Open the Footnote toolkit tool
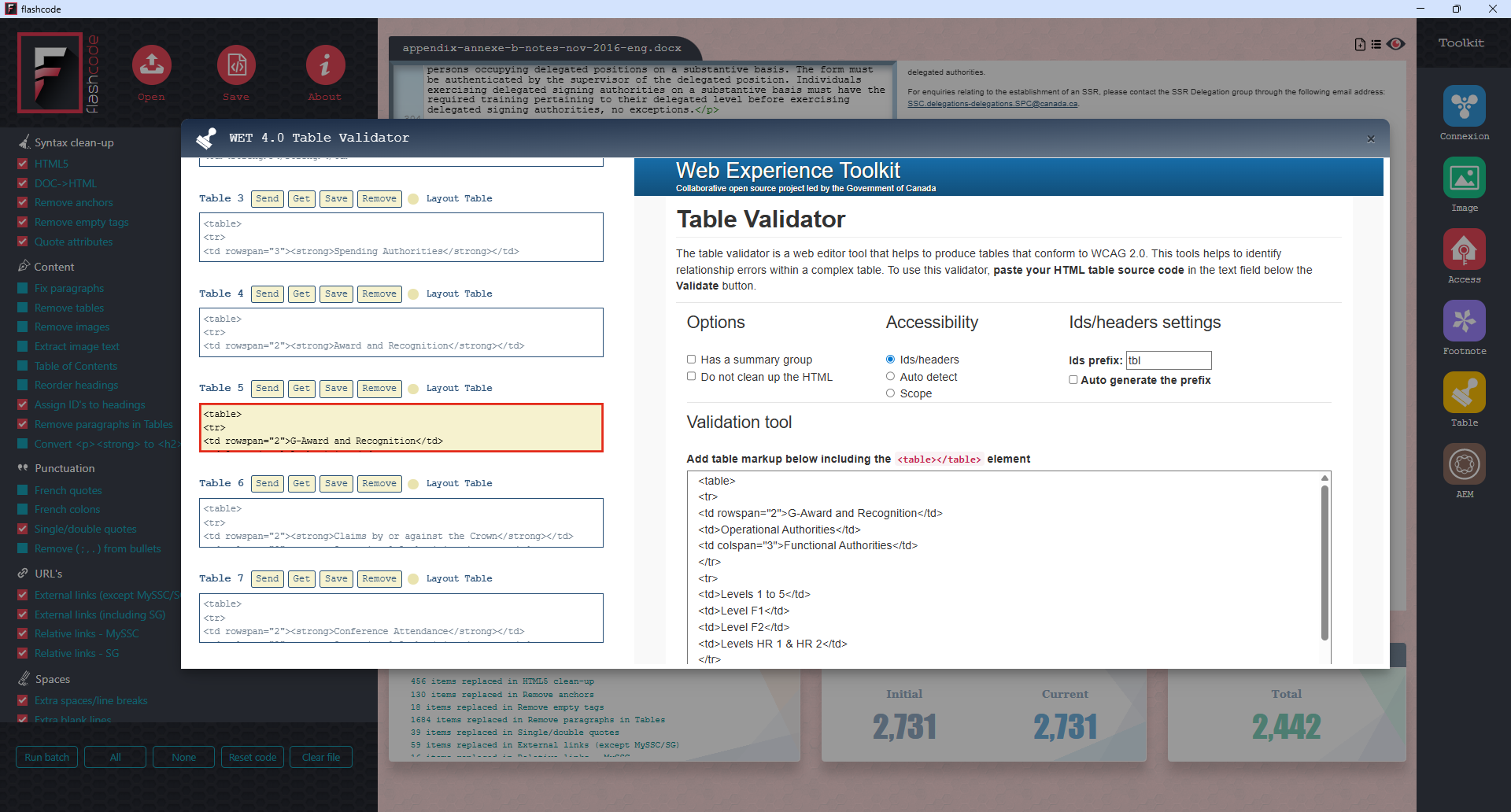This screenshot has width=1511, height=812. pos(1464,321)
